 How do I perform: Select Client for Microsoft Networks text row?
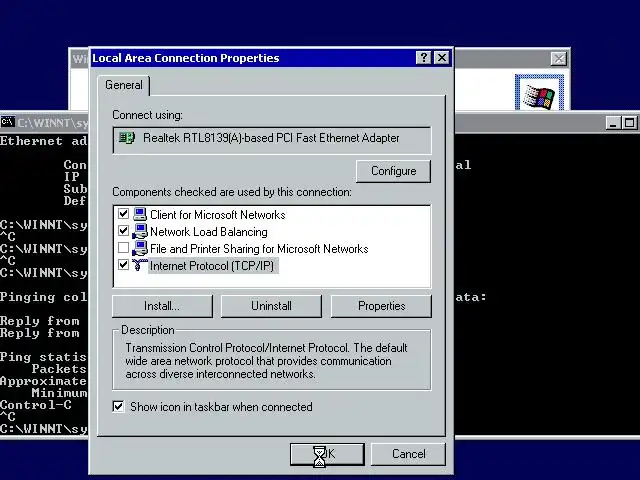pos(218,215)
